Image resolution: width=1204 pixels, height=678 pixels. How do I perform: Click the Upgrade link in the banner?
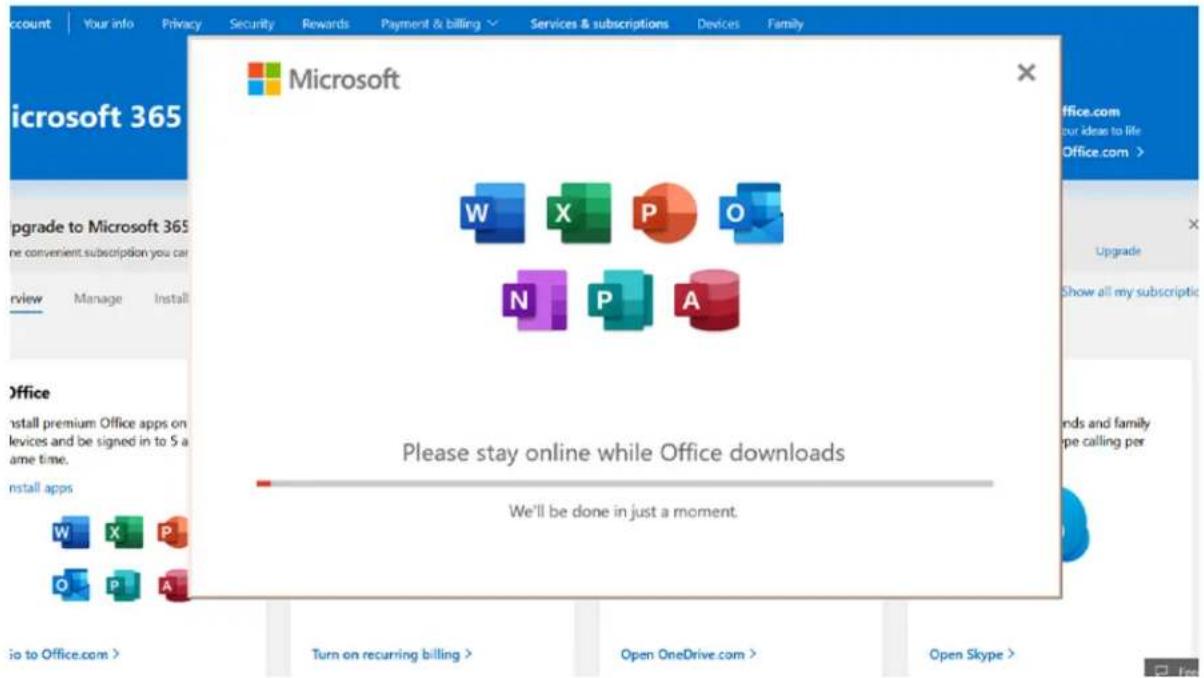pos(1118,251)
